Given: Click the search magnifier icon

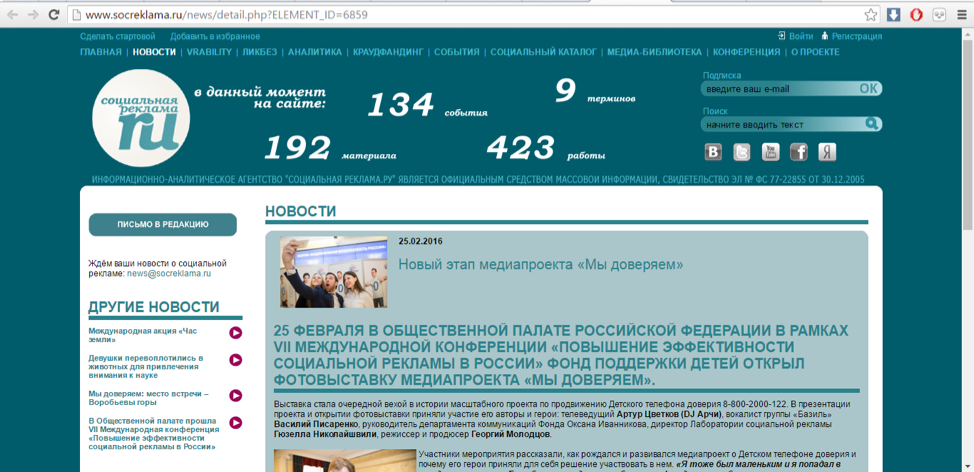Looking at the screenshot, I should pos(872,124).
